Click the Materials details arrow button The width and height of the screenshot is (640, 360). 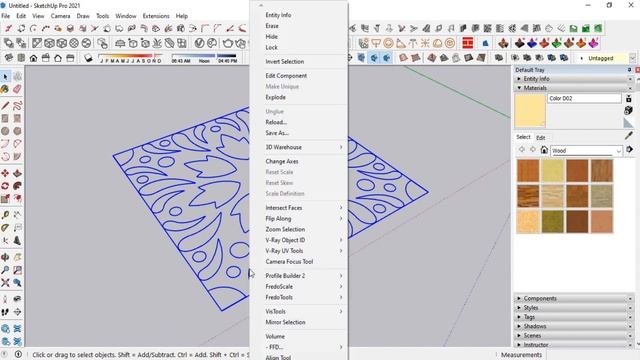[x=629, y=150]
